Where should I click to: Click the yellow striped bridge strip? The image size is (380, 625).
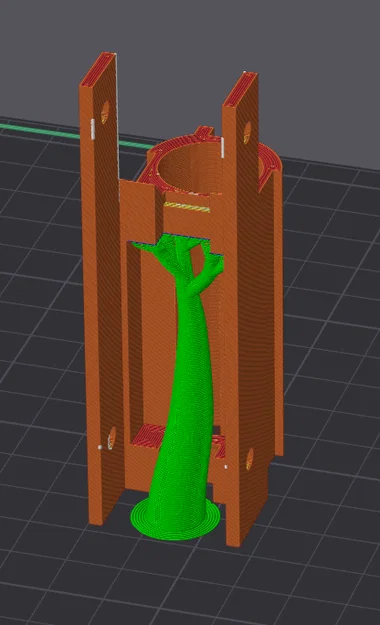[x=187, y=207]
